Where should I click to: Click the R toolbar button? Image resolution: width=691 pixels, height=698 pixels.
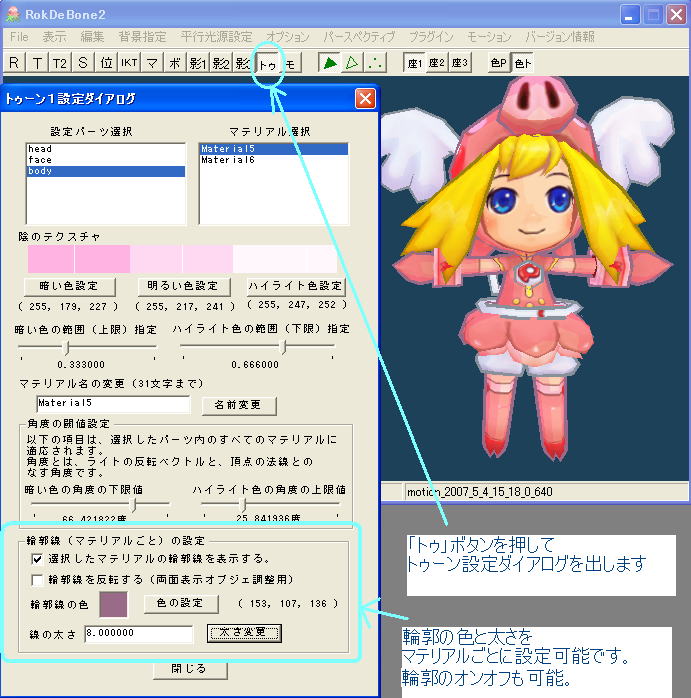point(14,63)
